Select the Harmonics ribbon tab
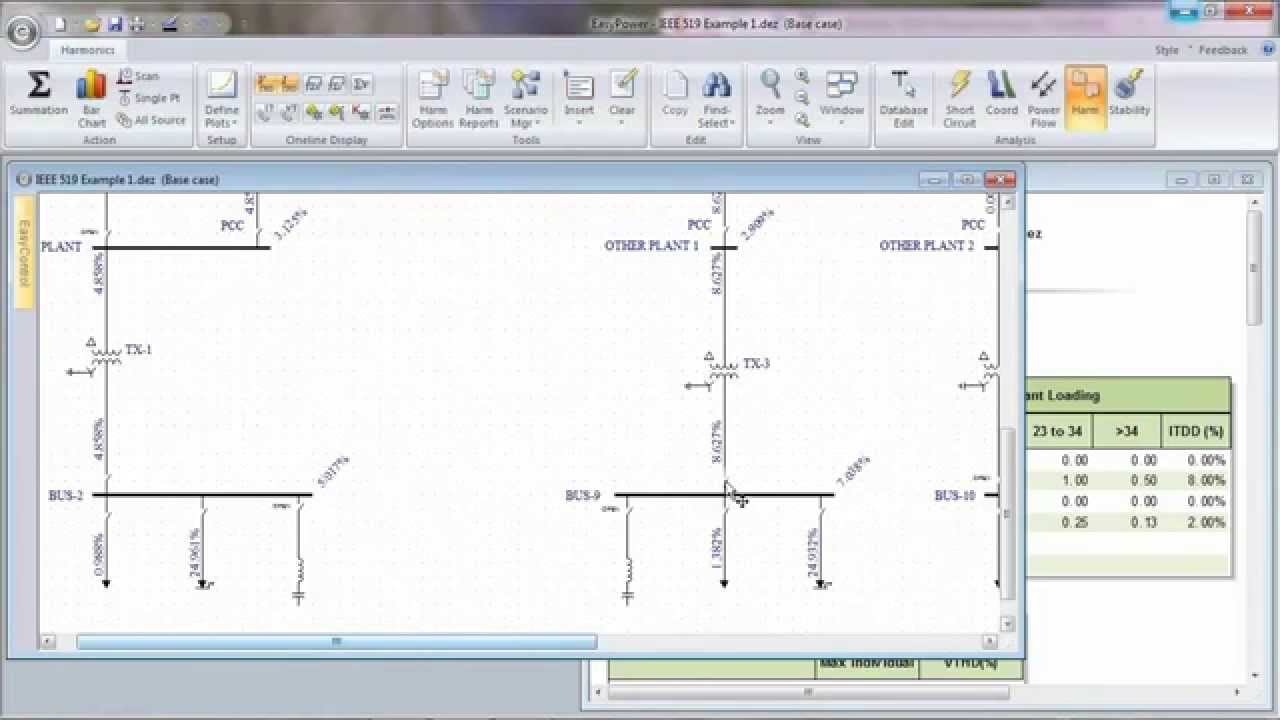 [87, 50]
